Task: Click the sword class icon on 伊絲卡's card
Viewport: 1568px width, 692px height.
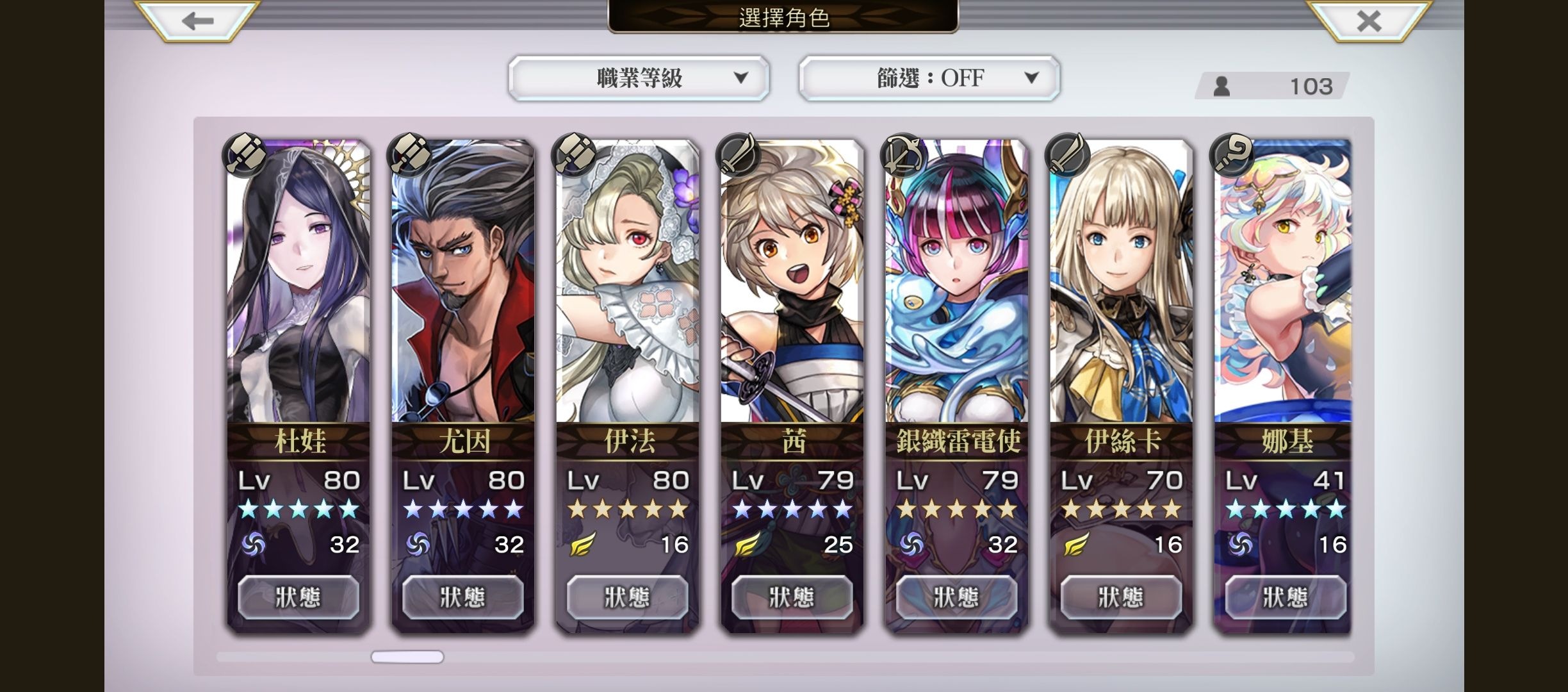Action: [x=1068, y=155]
